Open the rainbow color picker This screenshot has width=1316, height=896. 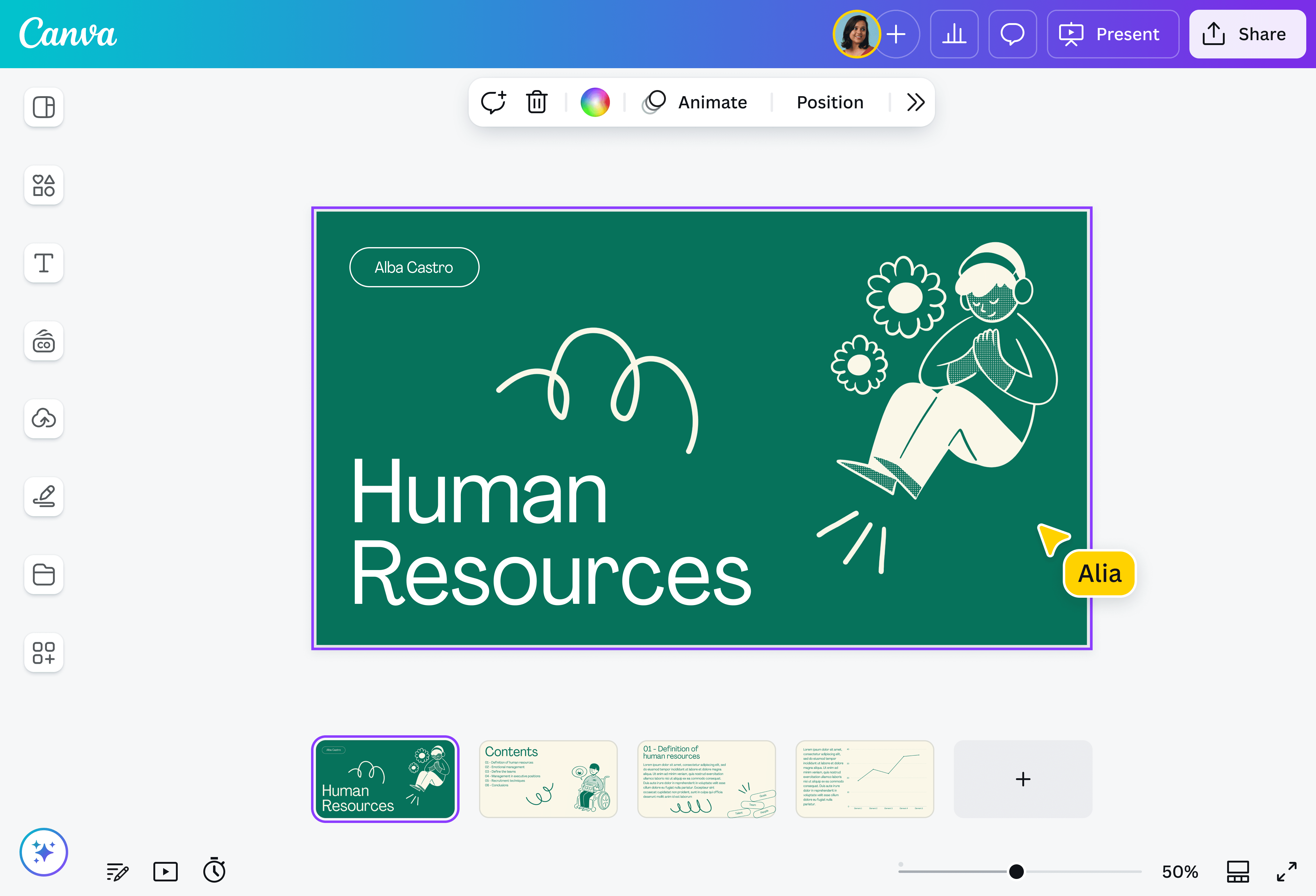pos(595,102)
